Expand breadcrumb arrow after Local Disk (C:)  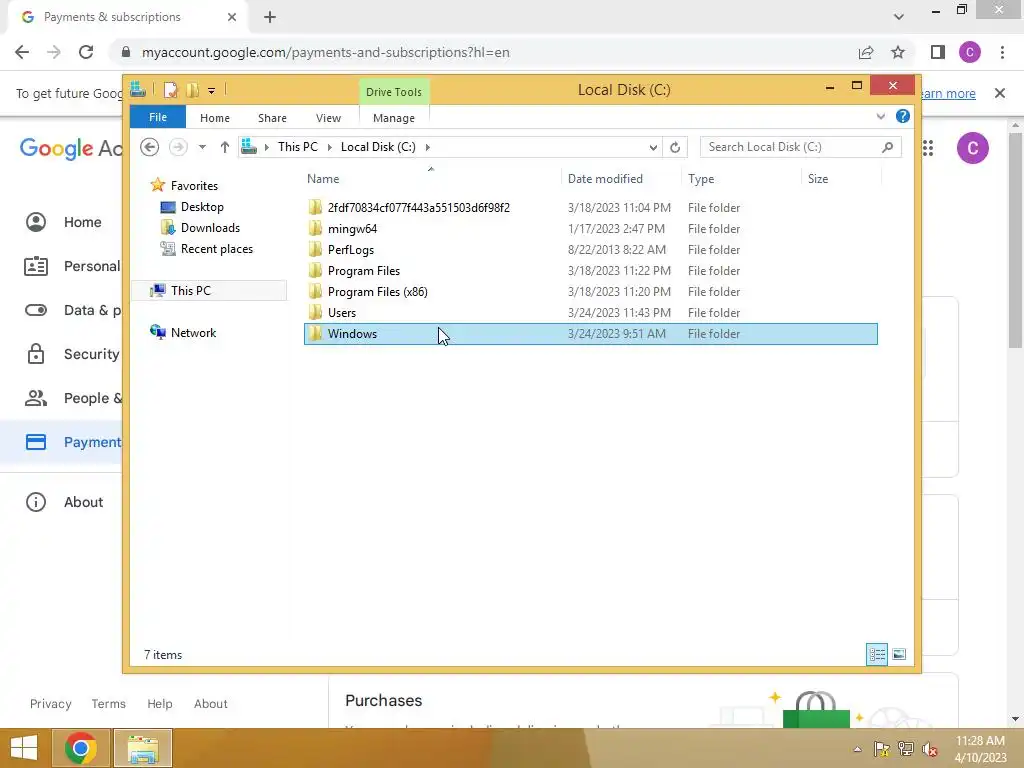click(x=428, y=147)
